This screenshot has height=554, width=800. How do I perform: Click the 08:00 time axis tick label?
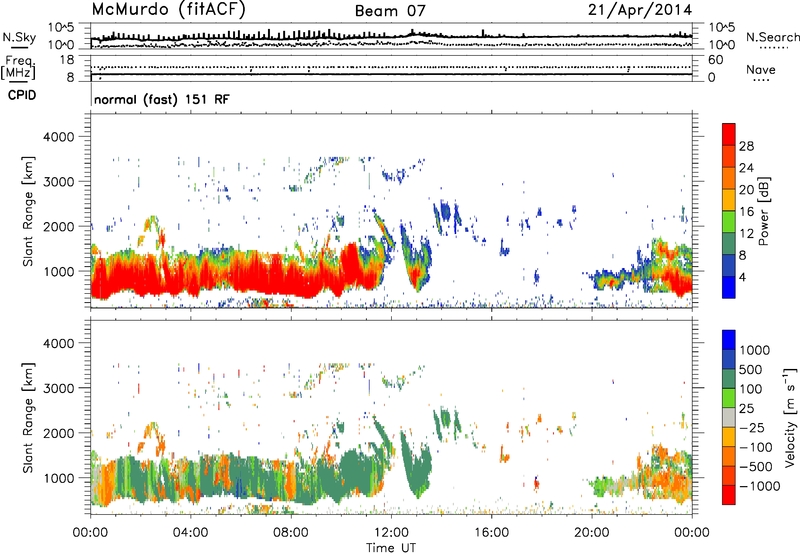click(291, 533)
